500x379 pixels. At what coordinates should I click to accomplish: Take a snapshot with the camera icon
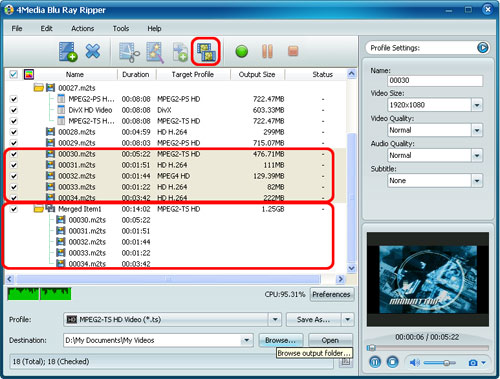tap(473, 363)
